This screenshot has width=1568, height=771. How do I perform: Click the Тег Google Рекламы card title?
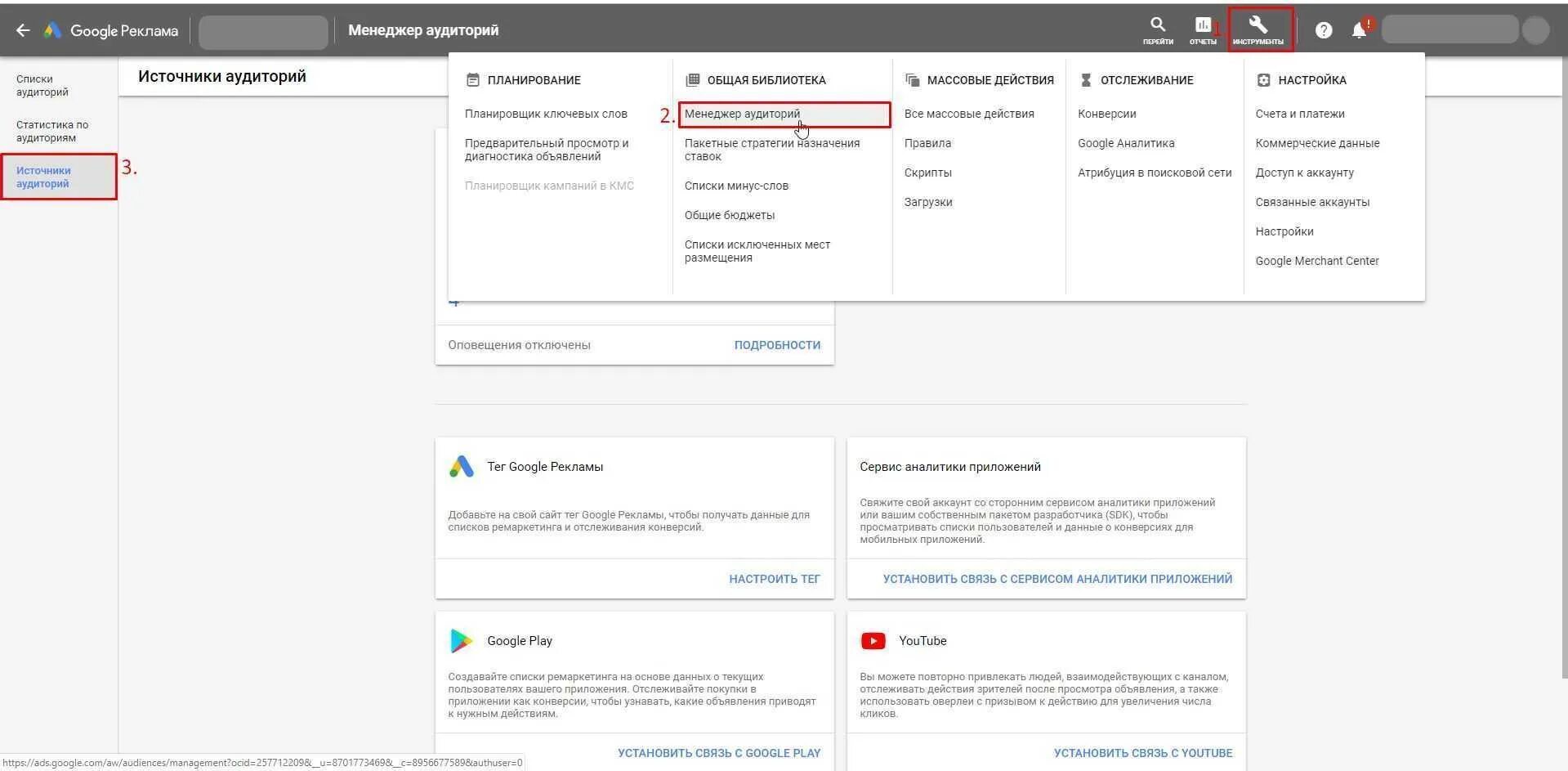click(545, 467)
